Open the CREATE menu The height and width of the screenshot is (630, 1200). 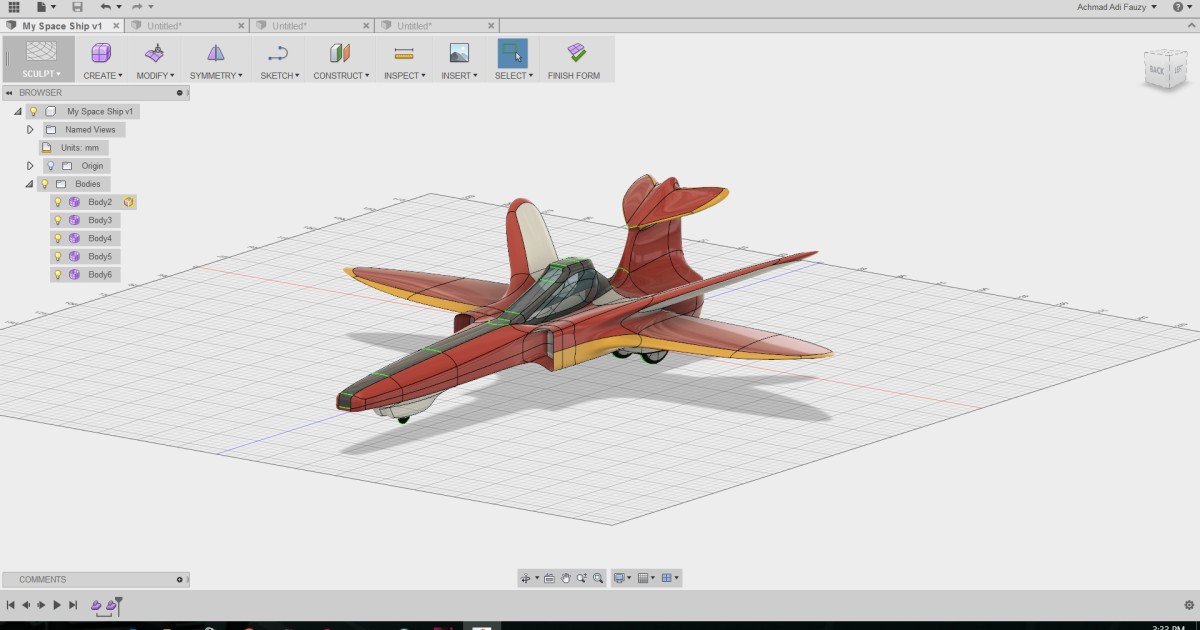click(x=103, y=75)
